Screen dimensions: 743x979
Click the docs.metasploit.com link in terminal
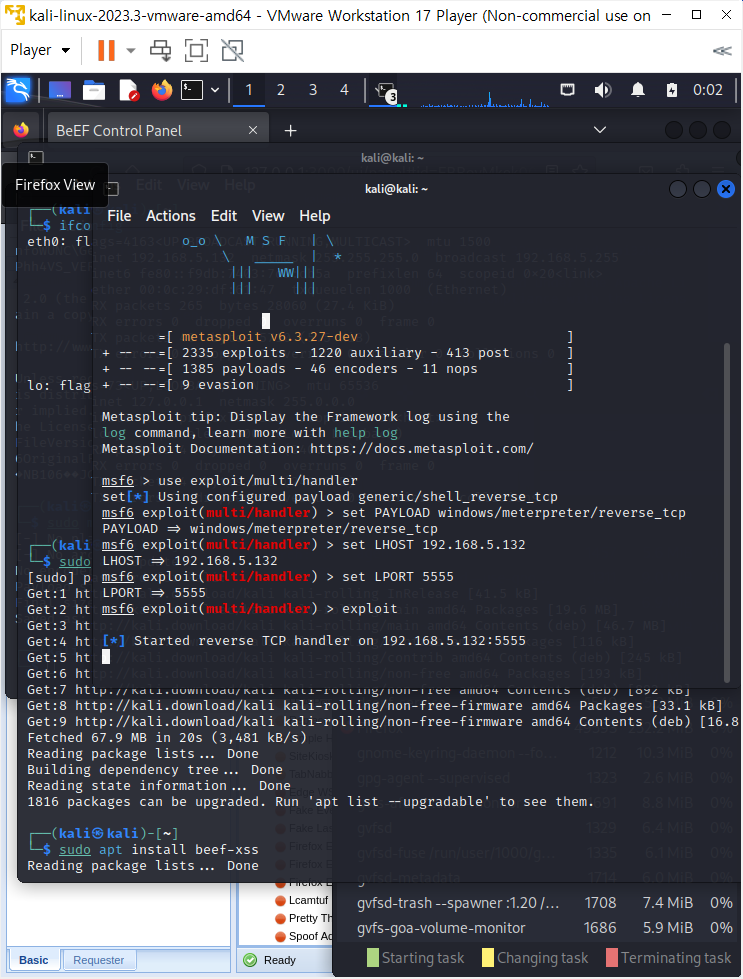coord(421,448)
